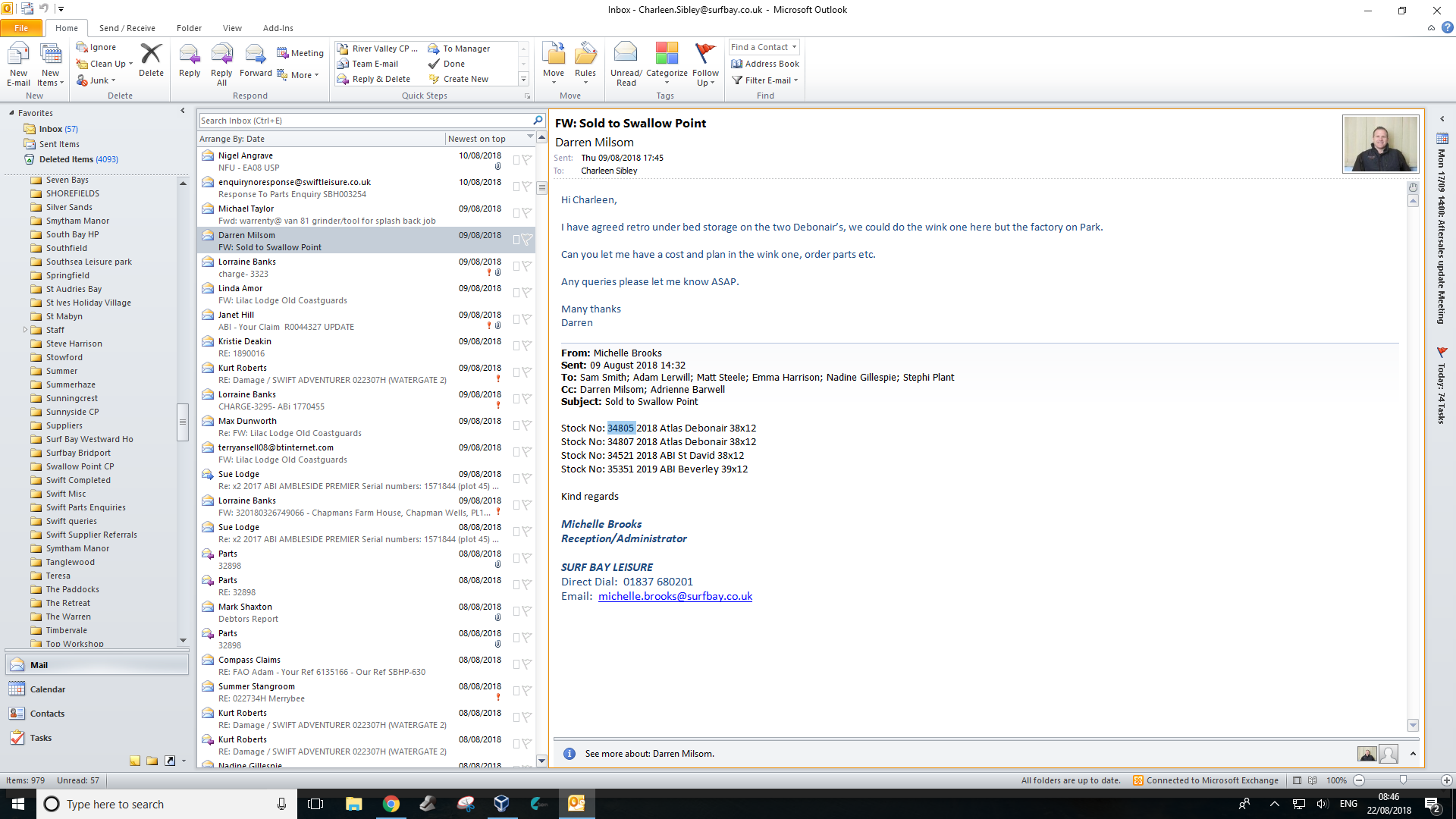Open the Categorize color icon
1456x819 pixels.
point(667,55)
